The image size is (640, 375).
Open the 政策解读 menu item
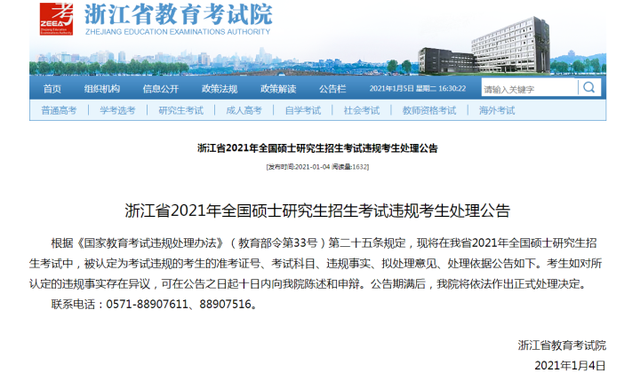278,89
